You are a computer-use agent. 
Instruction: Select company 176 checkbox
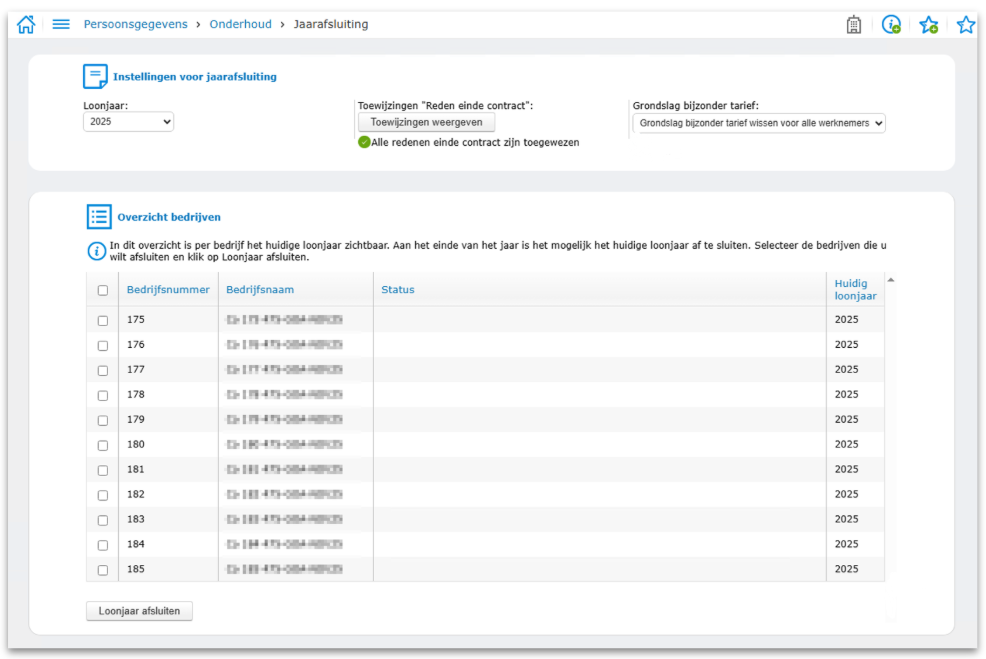pos(102,345)
